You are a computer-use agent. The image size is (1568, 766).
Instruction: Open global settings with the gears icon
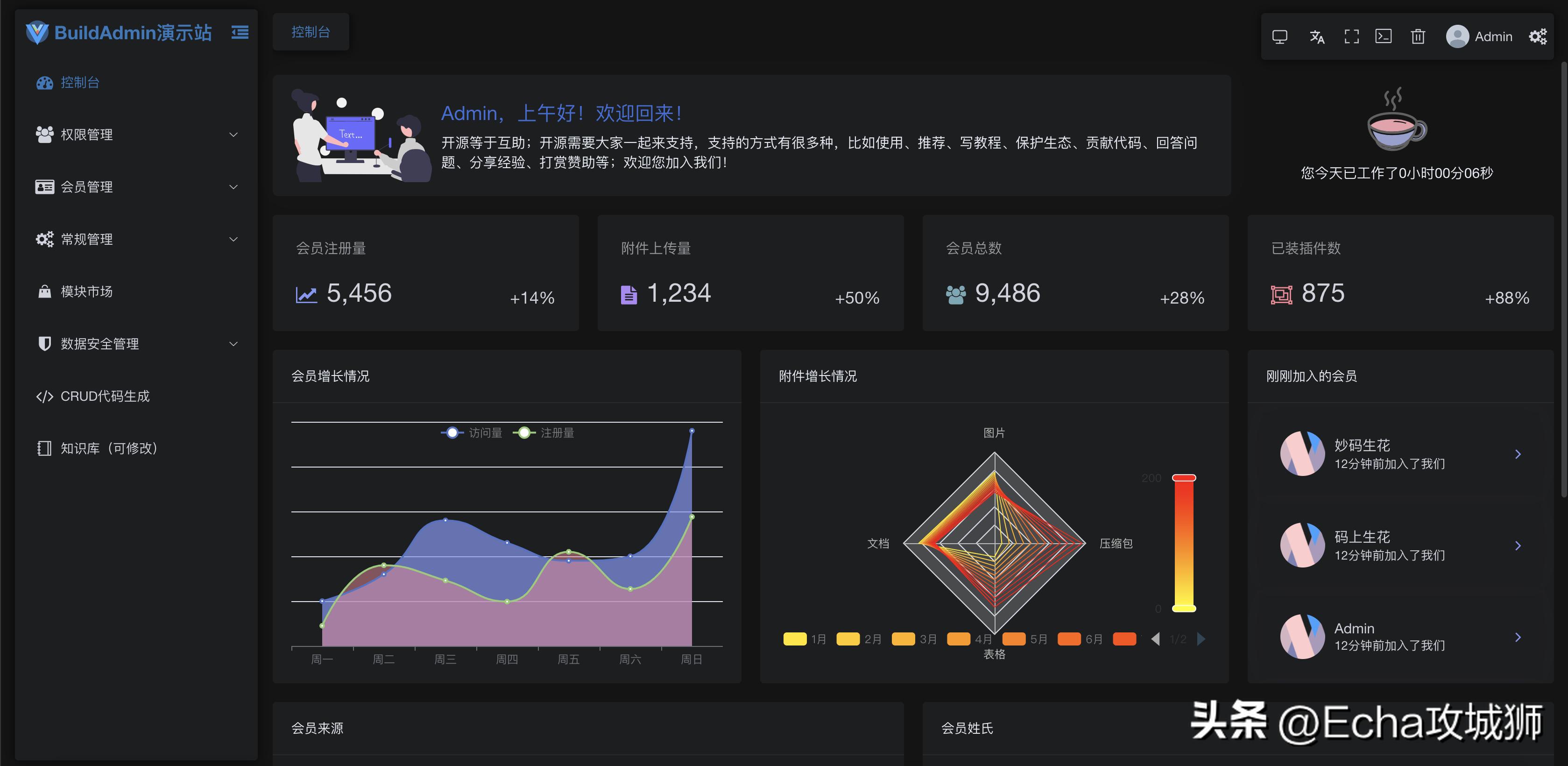point(1538,36)
